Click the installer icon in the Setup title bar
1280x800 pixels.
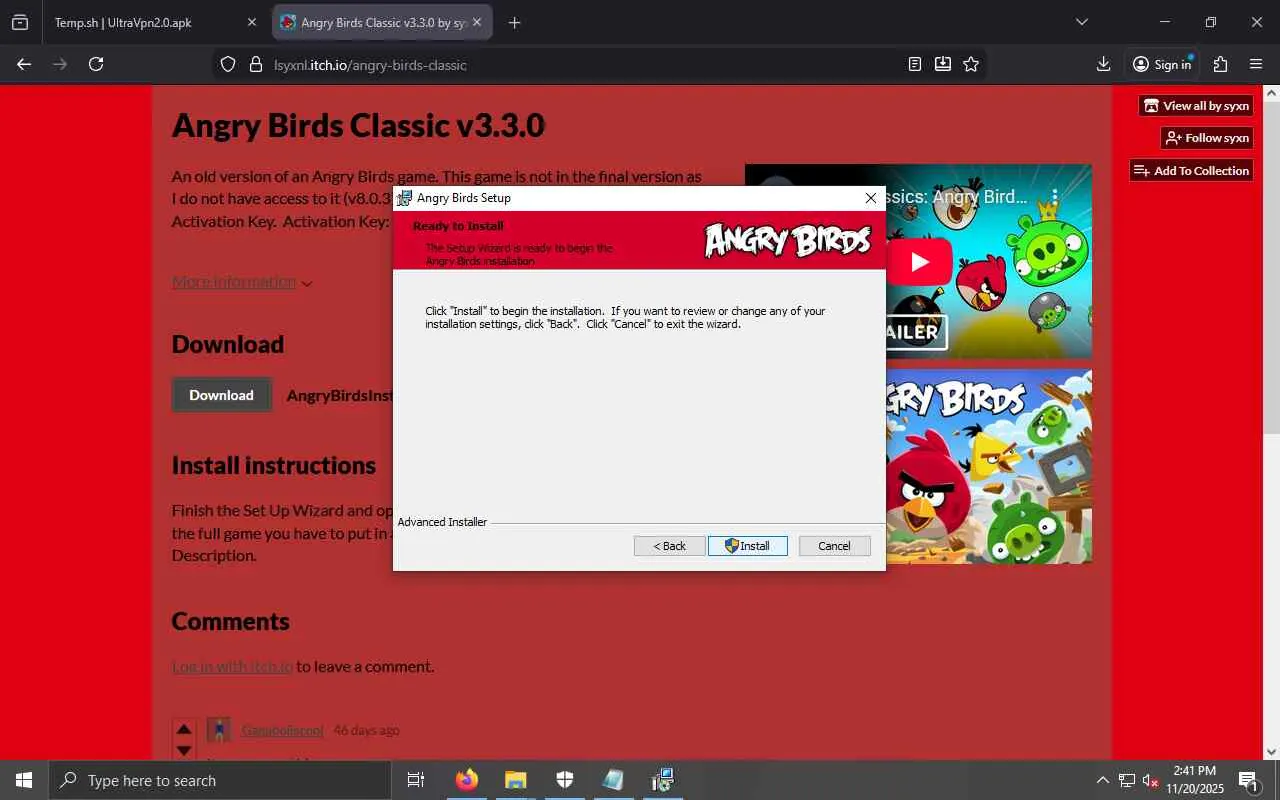[404, 198]
